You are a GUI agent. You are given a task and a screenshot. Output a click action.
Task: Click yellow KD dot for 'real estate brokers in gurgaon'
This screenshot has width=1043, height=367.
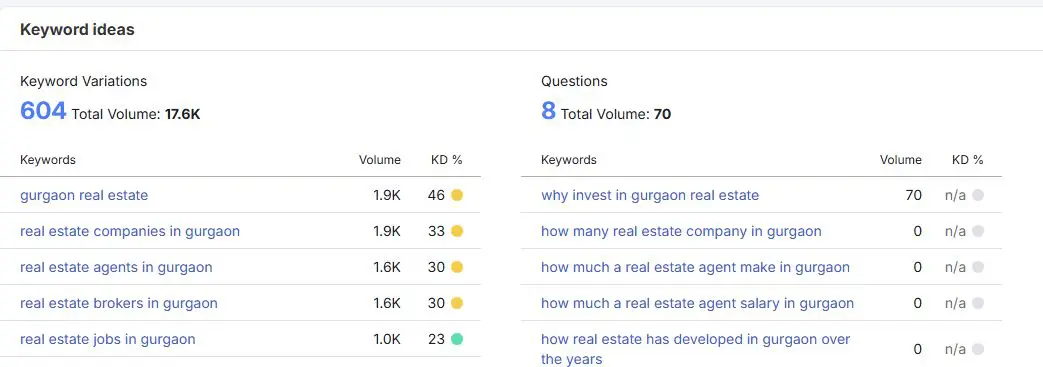pos(456,303)
